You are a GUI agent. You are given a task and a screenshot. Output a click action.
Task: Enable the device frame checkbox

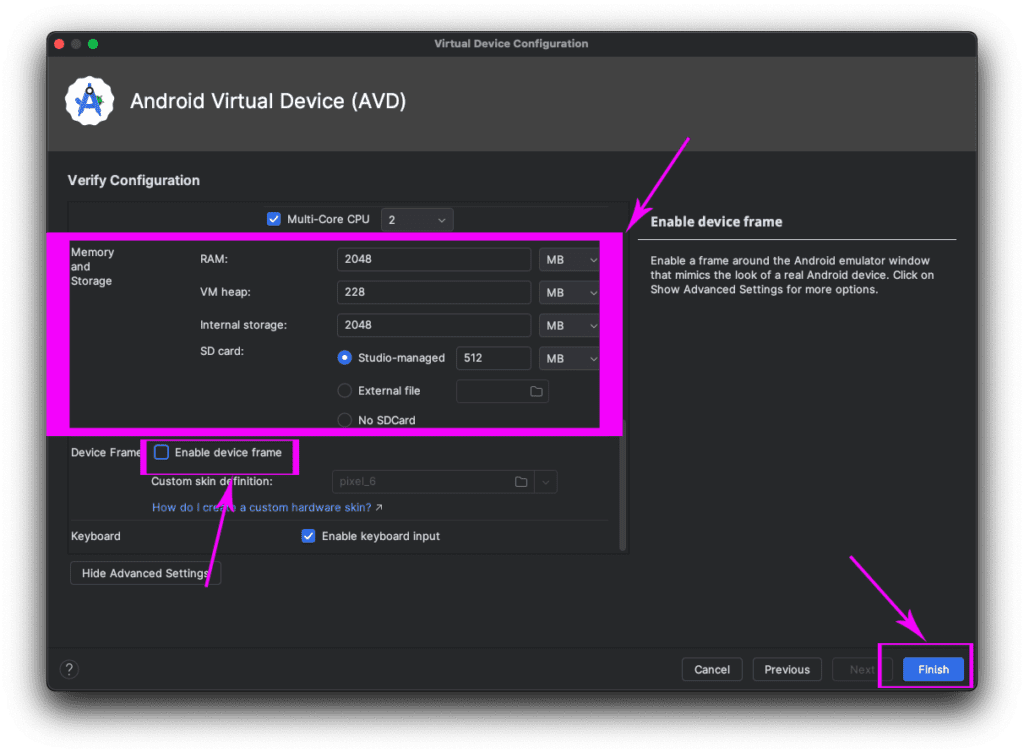pyautogui.click(x=161, y=452)
